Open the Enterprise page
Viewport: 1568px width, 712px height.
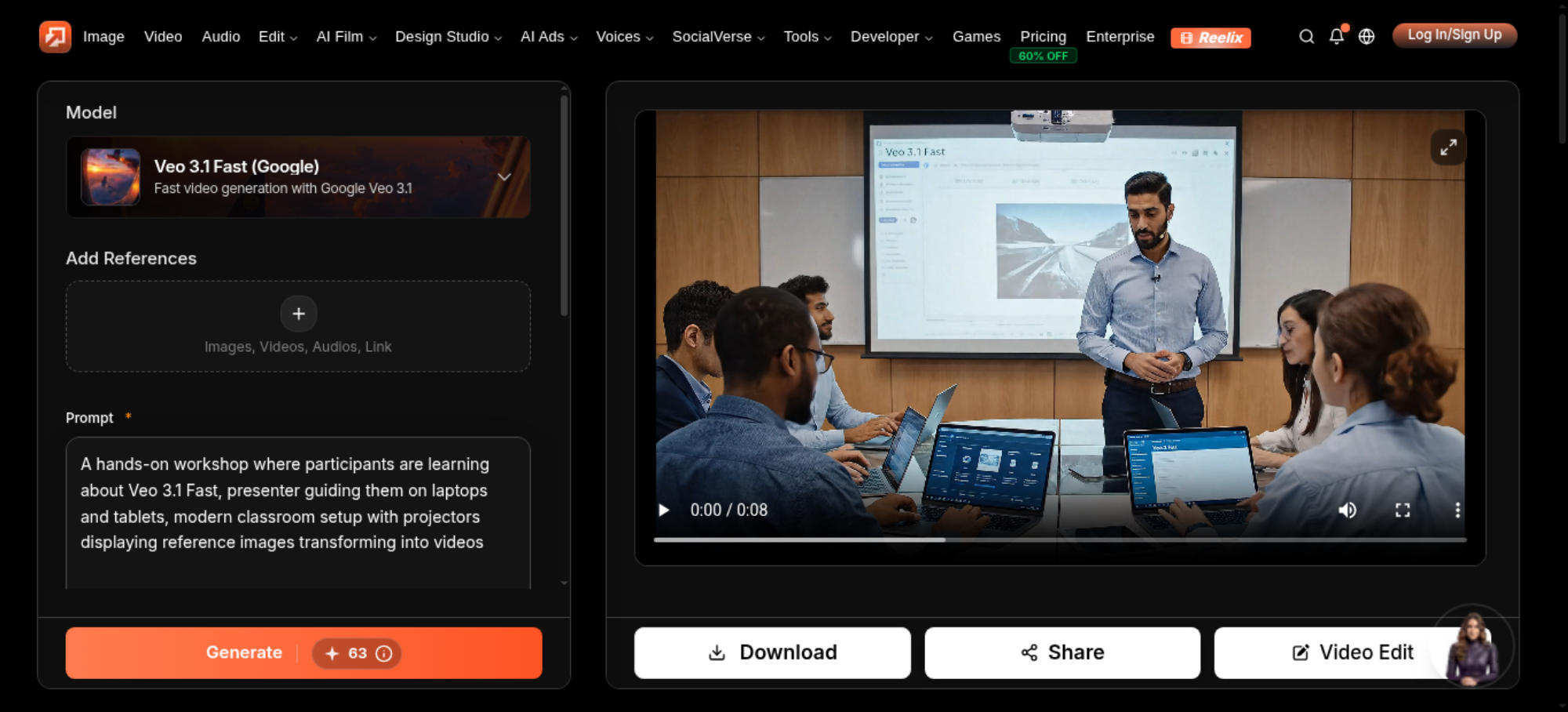pyautogui.click(x=1120, y=37)
